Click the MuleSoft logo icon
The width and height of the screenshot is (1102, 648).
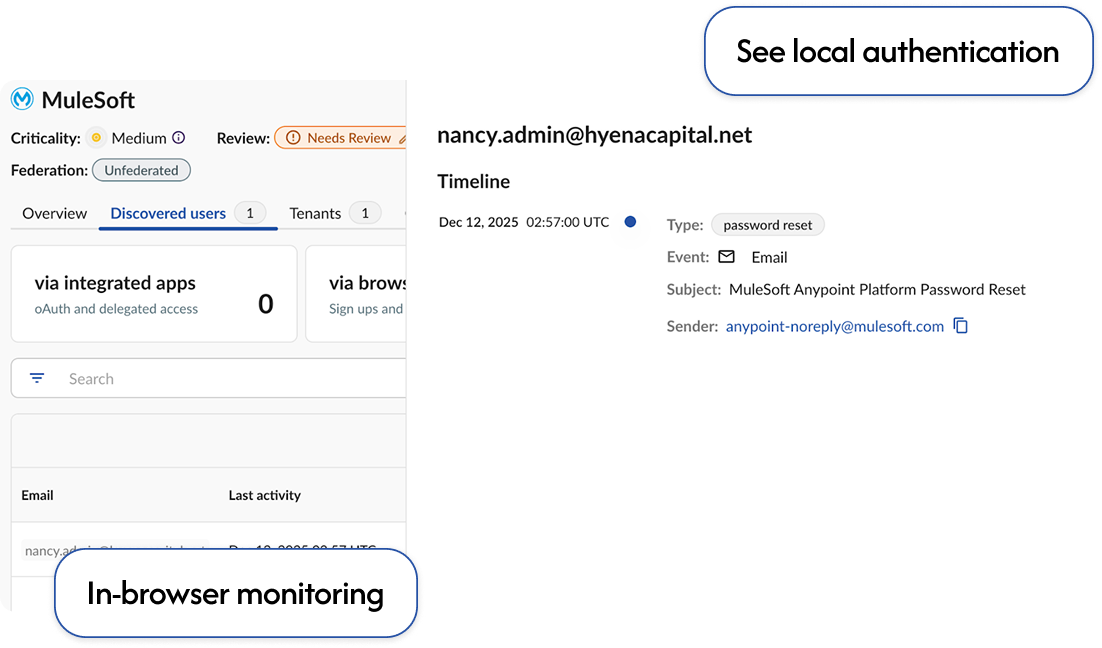(x=22, y=99)
